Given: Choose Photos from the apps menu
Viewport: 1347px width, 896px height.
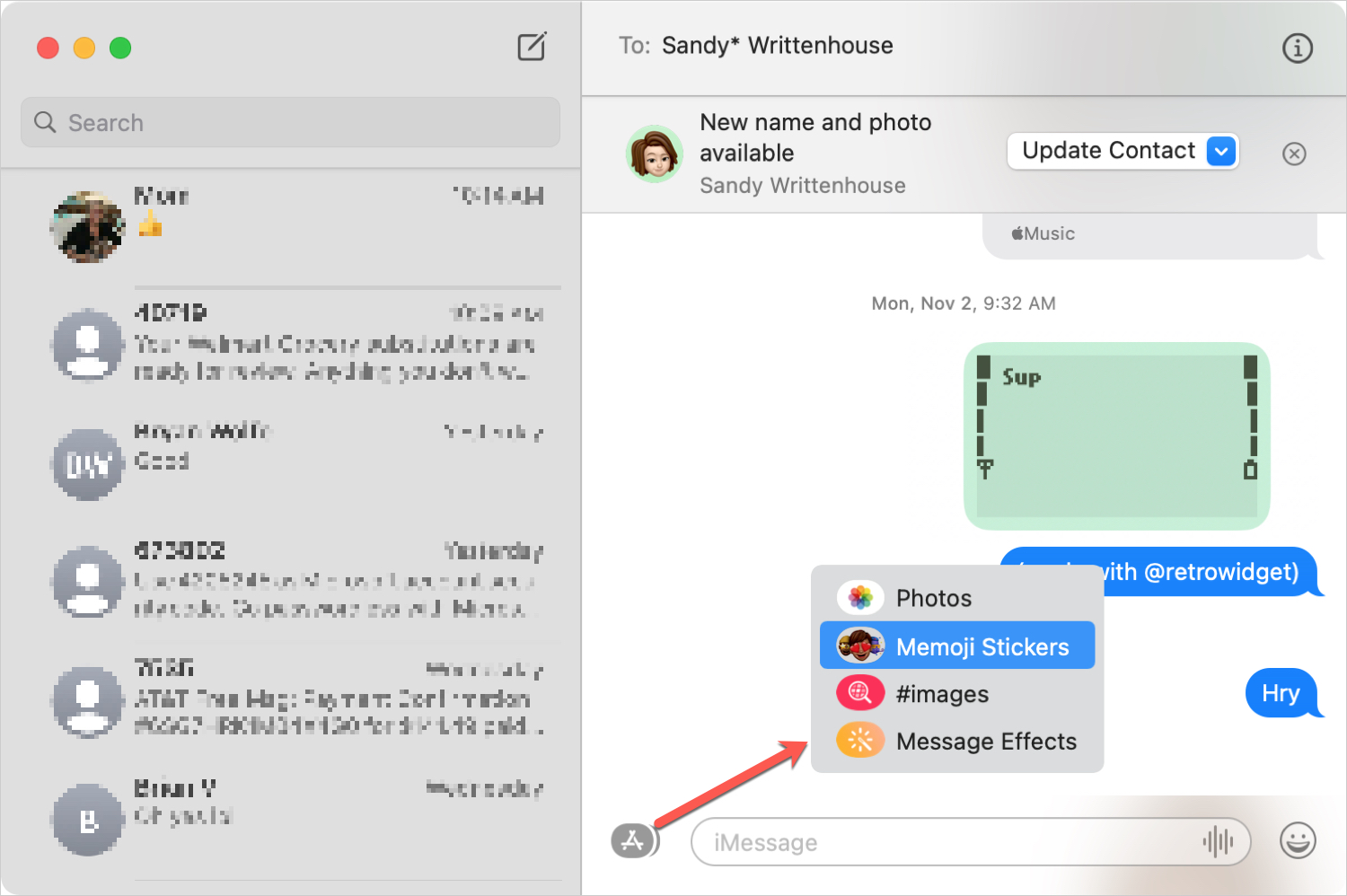Looking at the screenshot, I should (x=957, y=597).
